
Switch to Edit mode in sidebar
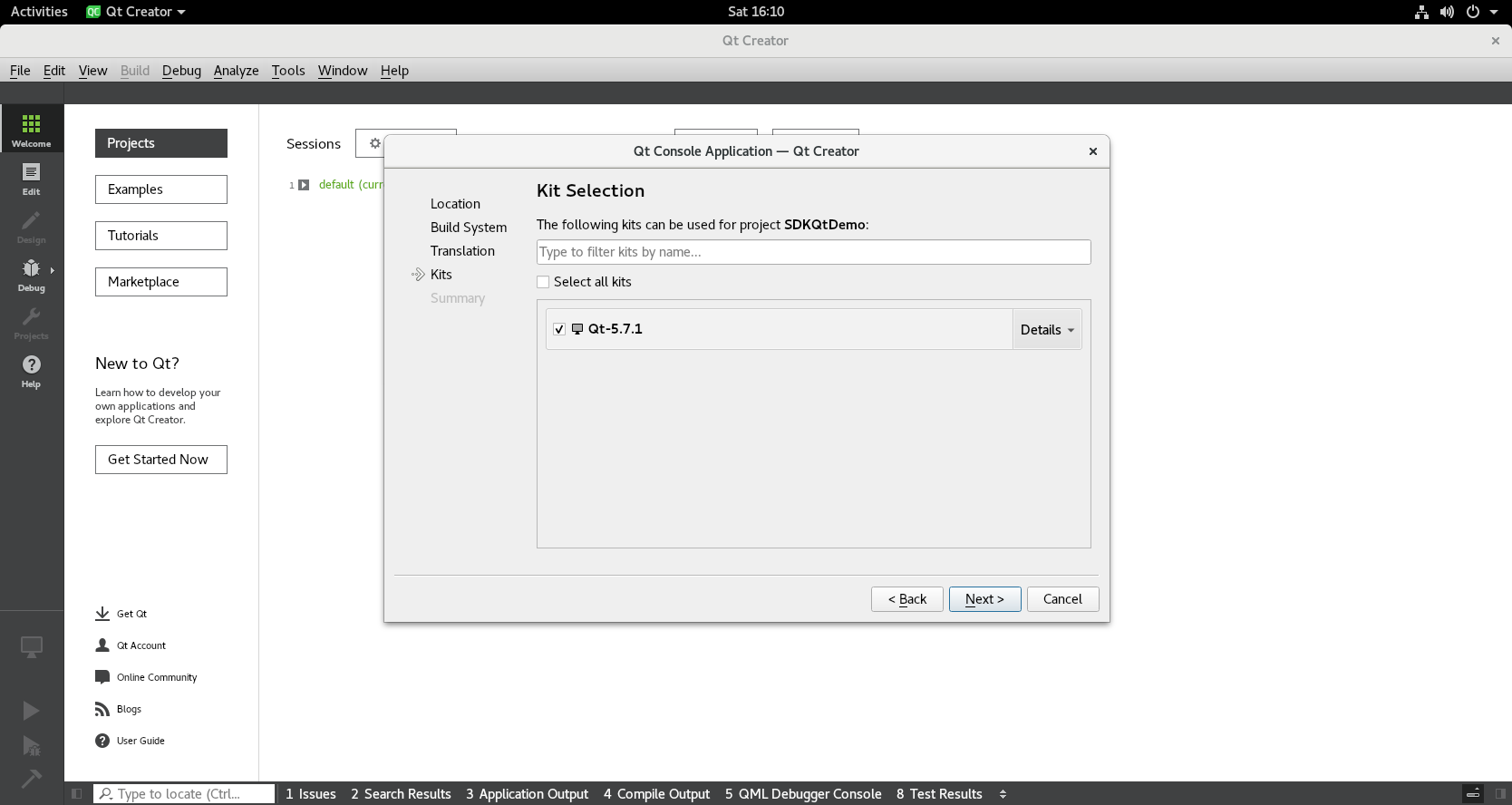tap(31, 173)
